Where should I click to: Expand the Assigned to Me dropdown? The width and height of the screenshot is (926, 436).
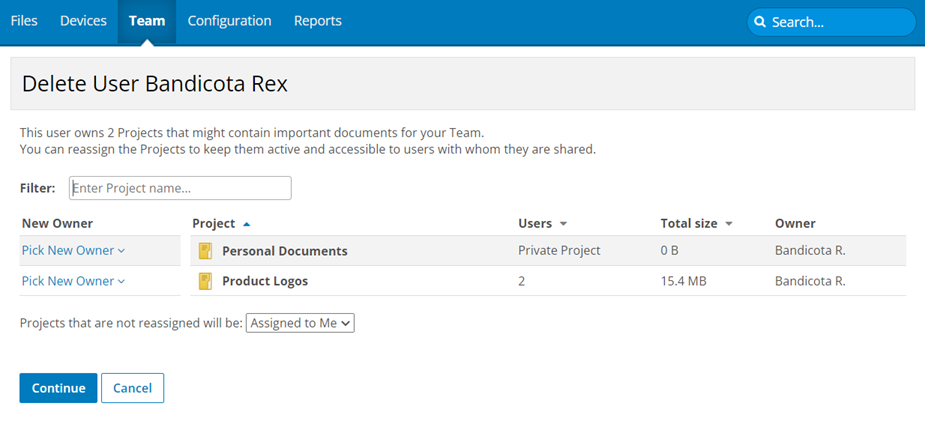(x=300, y=323)
